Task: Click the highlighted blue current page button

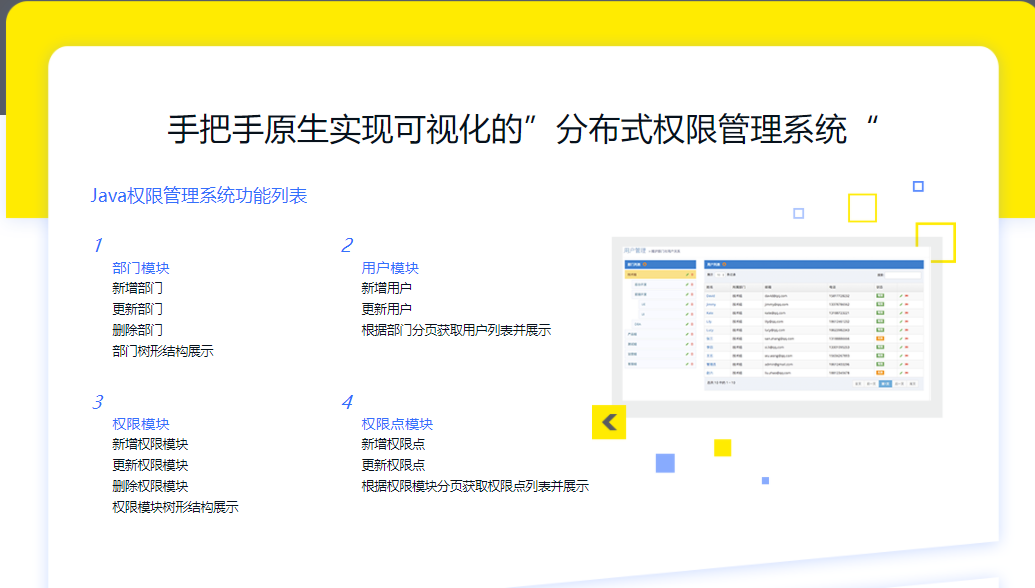Action: [x=884, y=383]
